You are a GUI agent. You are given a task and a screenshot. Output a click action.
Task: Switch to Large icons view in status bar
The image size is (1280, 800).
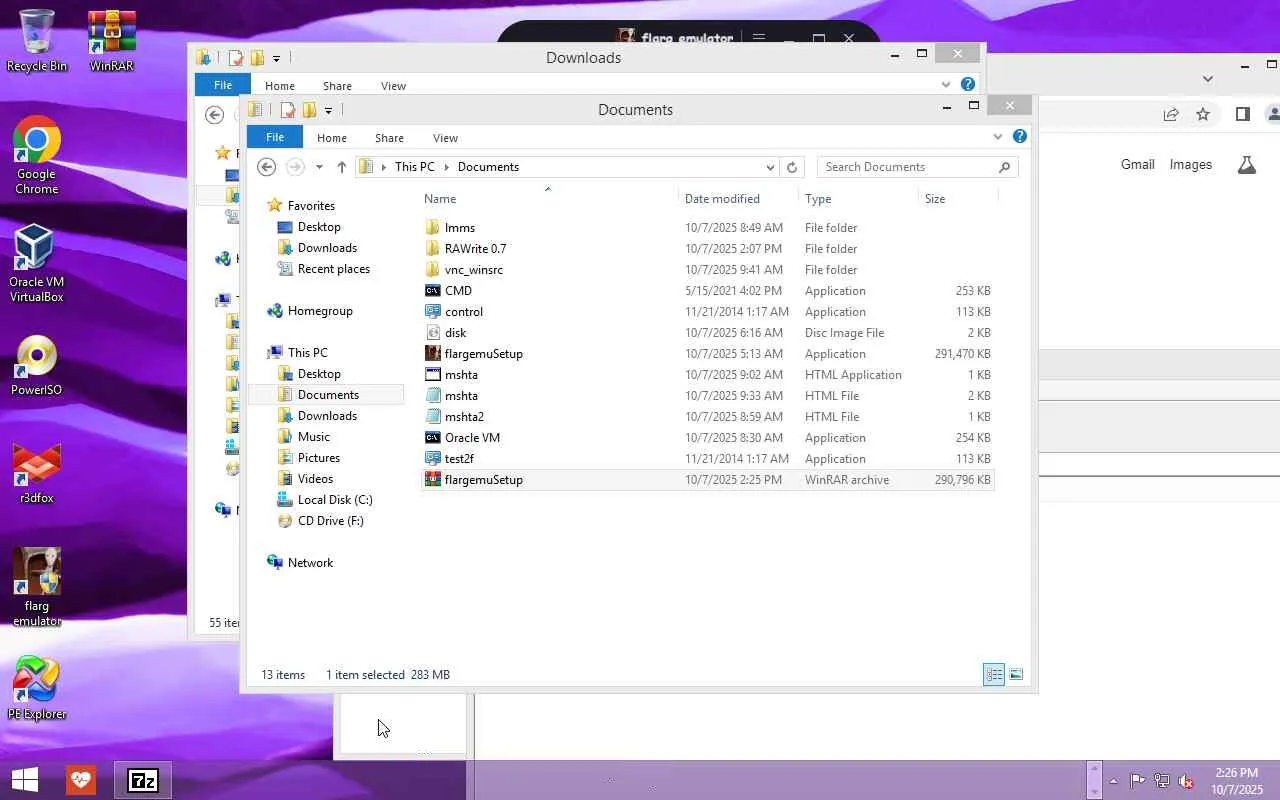click(1016, 675)
